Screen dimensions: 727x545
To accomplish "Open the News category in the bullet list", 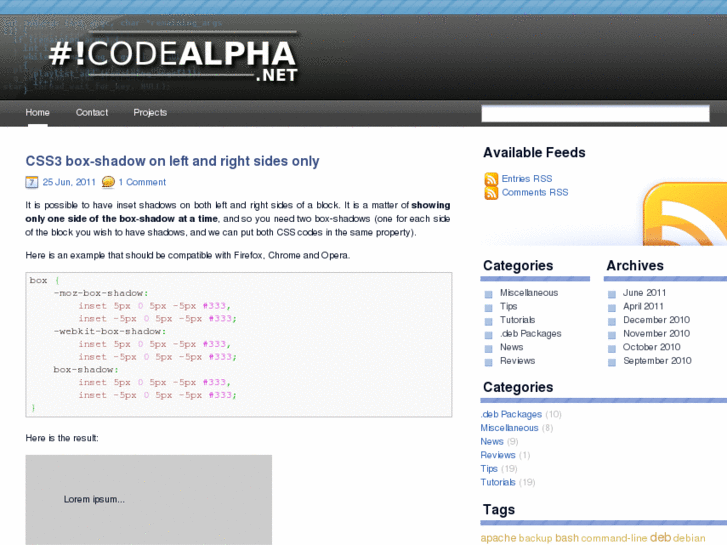I will click(511, 347).
